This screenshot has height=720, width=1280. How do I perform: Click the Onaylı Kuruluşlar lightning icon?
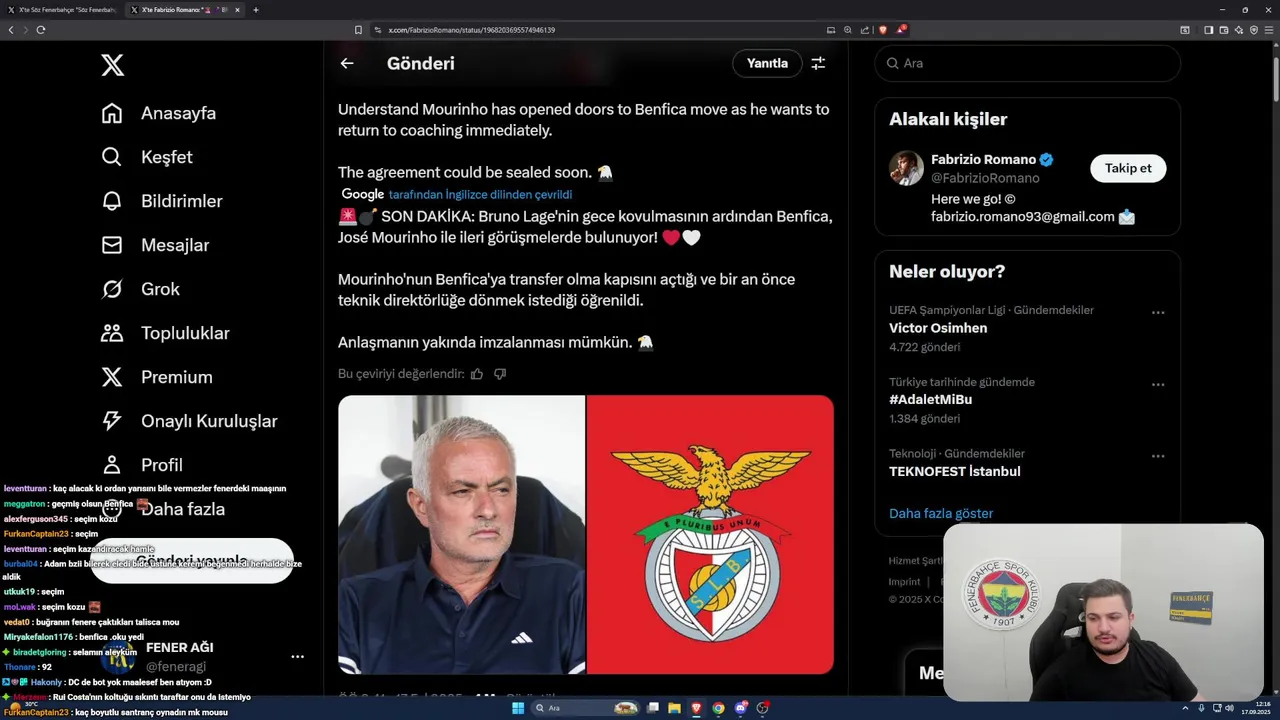tap(112, 421)
